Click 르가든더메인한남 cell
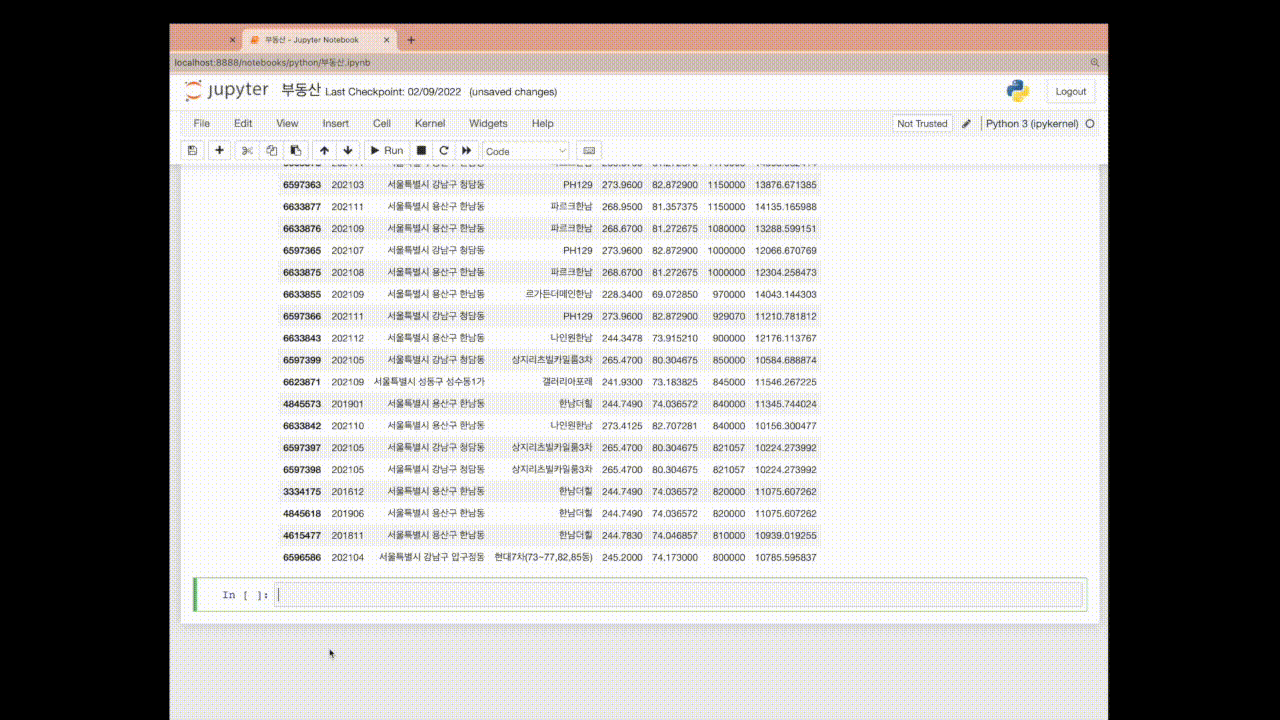Screen dimensions: 1280x720 pos(559,295)
